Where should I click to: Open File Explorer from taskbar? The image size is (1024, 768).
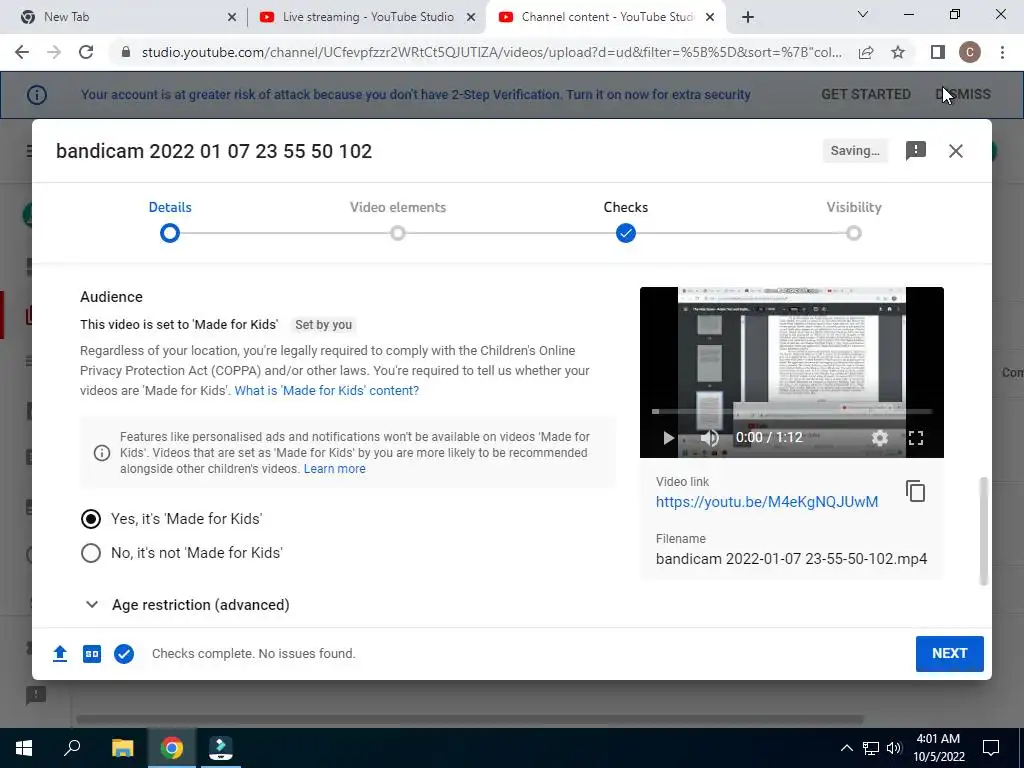click(122, 748)
